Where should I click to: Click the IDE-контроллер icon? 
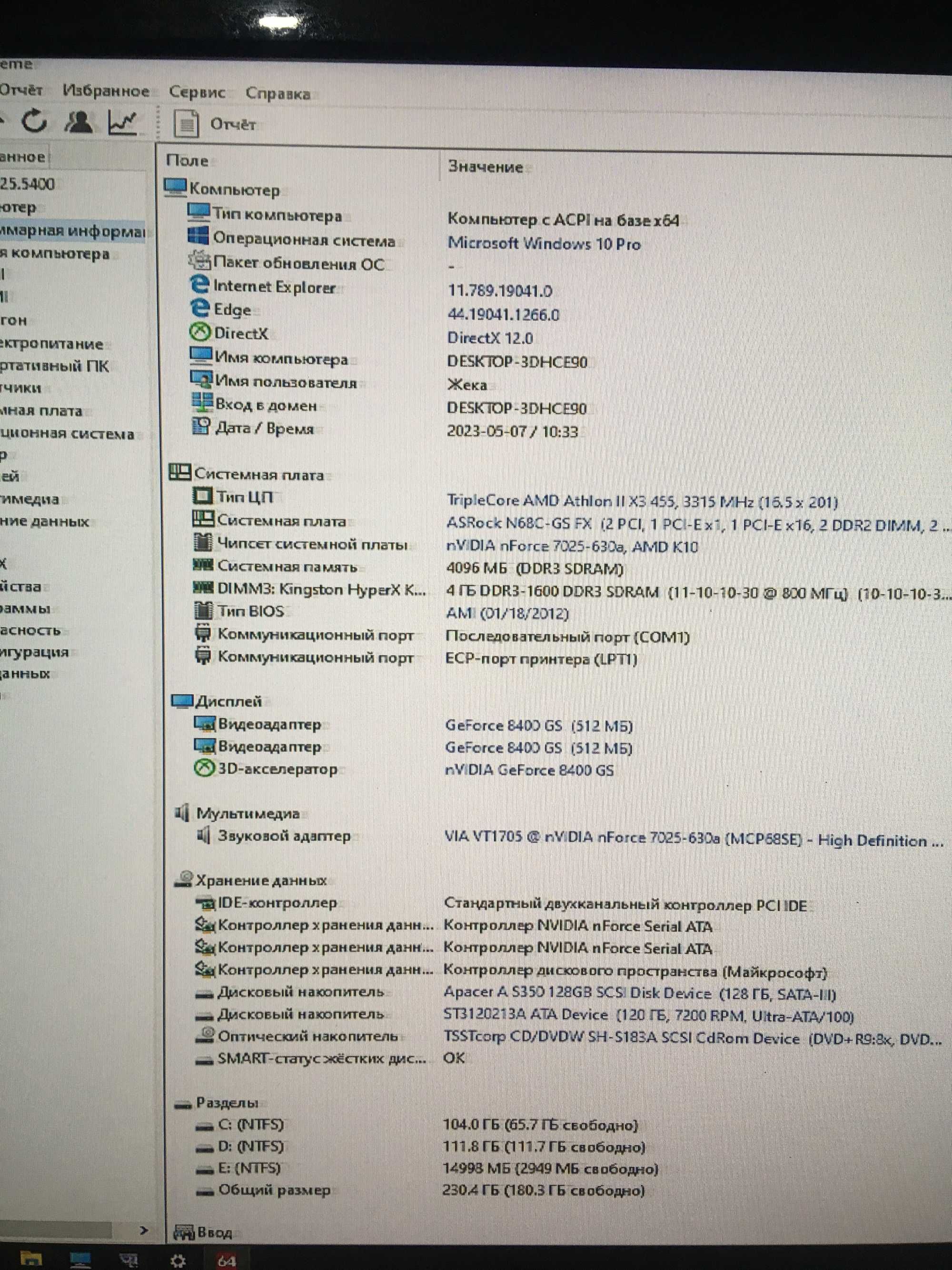pos(205,904)
